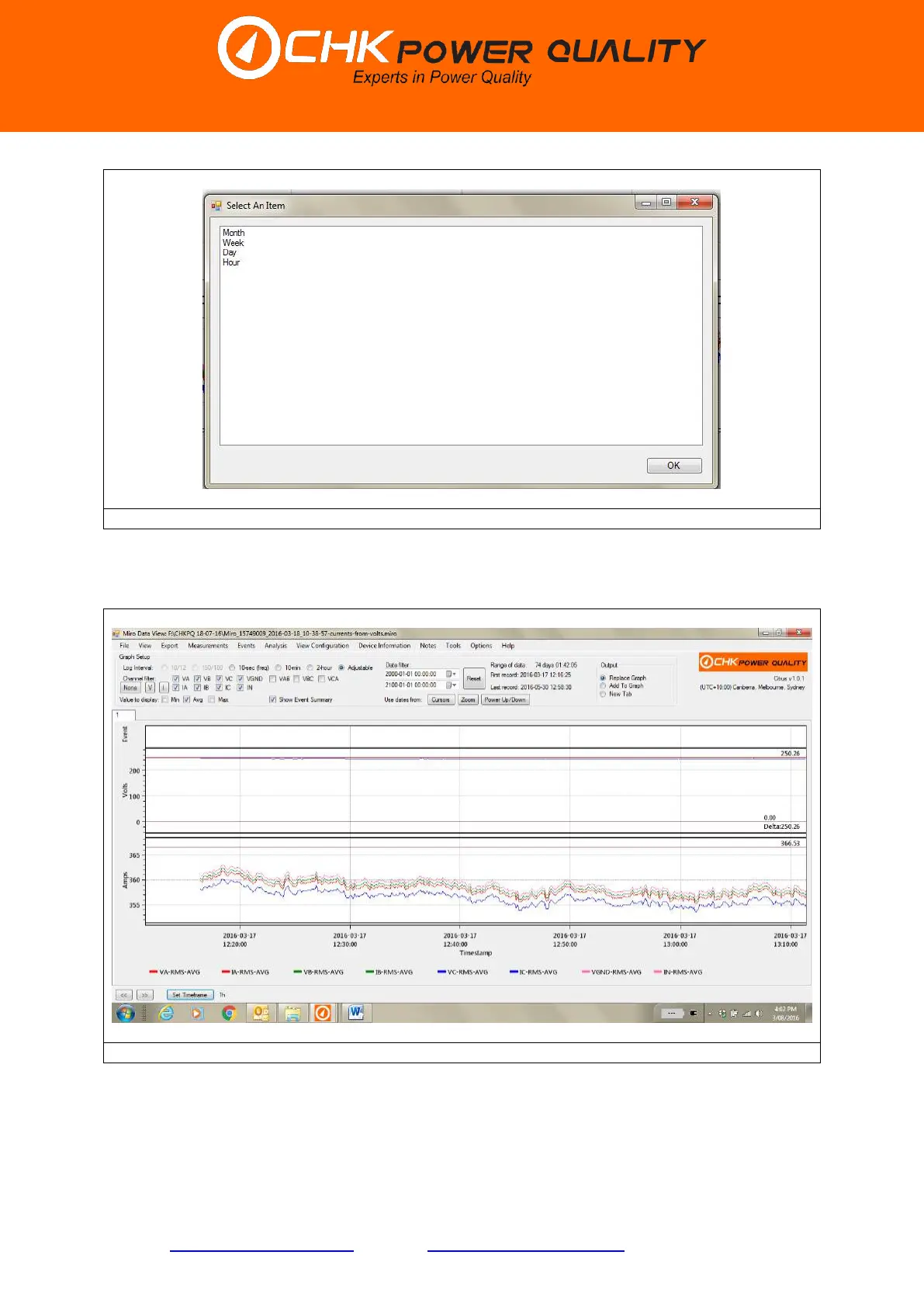Viewport: 924px width, 1307px height.
Task: Select New Tab output option
Action: tap(603, 694)
